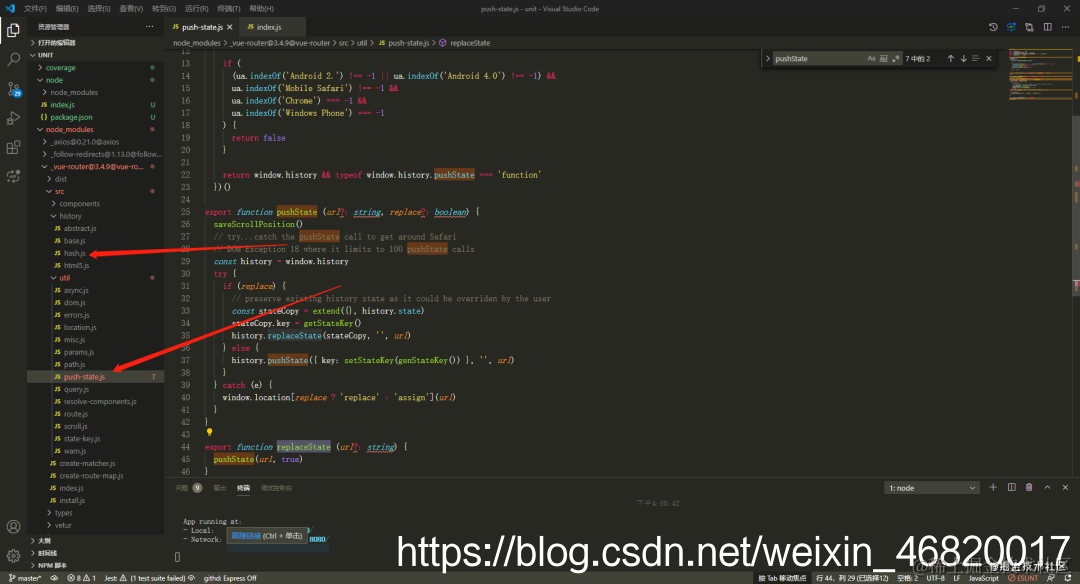
Task: Toggle regular expression in find widget
Action: click(895, 59)
